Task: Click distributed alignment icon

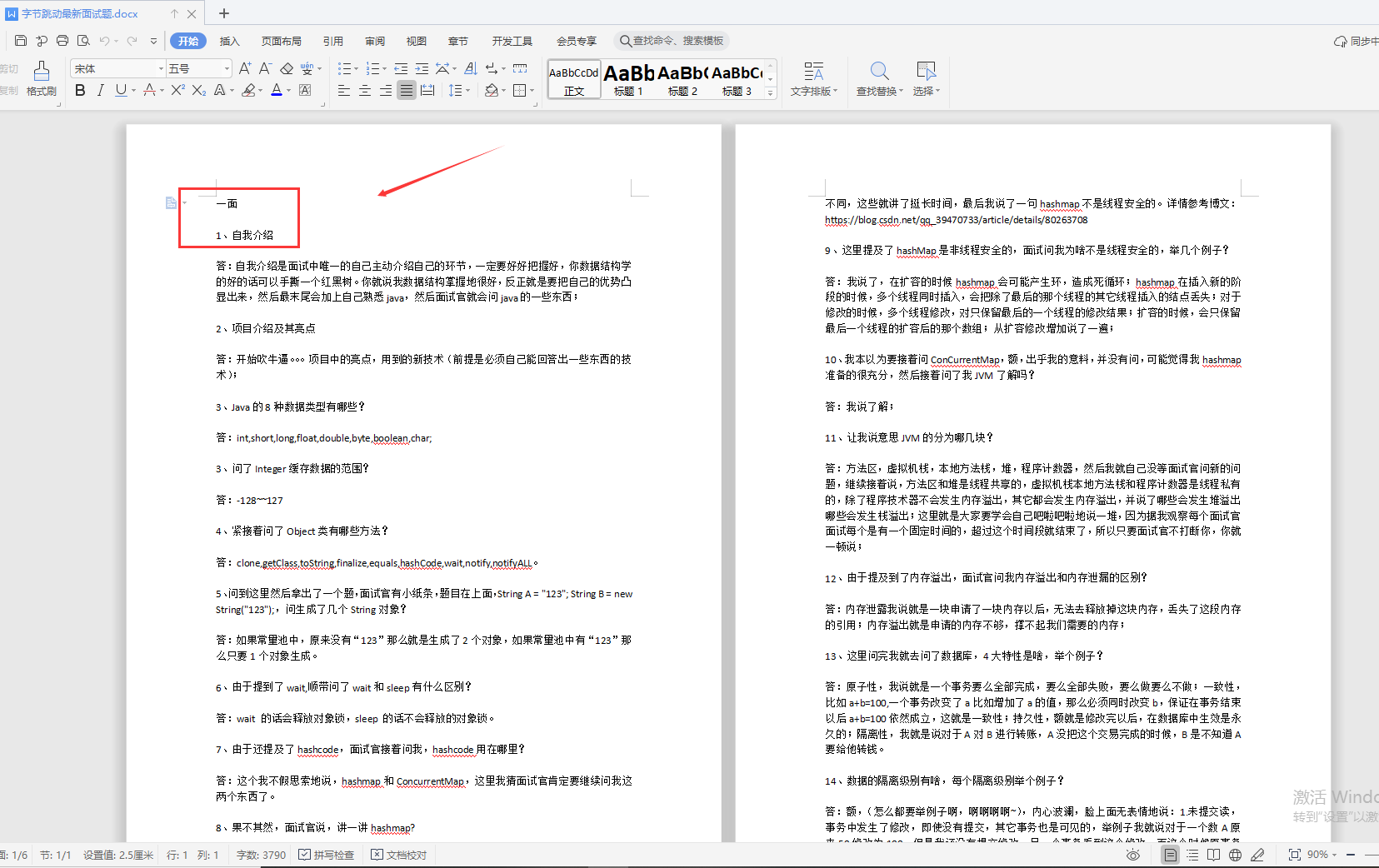Action: 427,90
